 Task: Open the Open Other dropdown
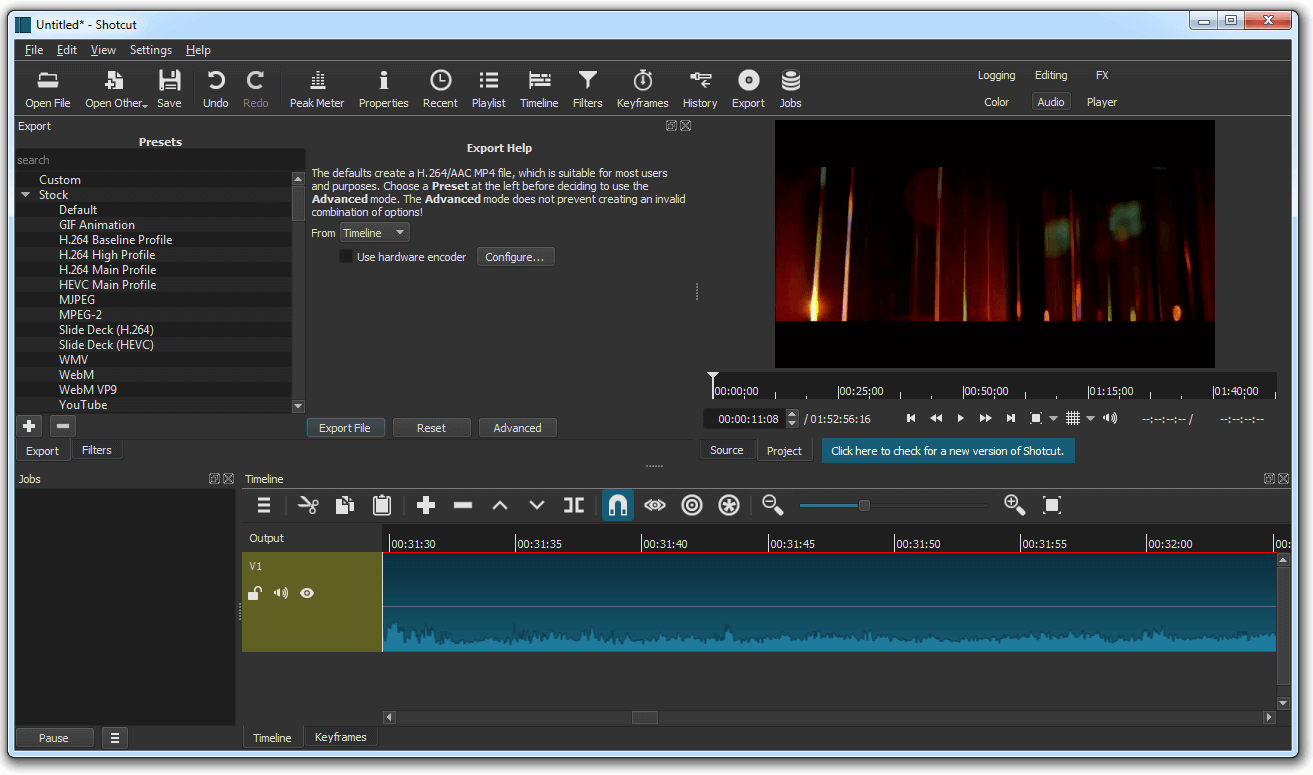(116, 89)
